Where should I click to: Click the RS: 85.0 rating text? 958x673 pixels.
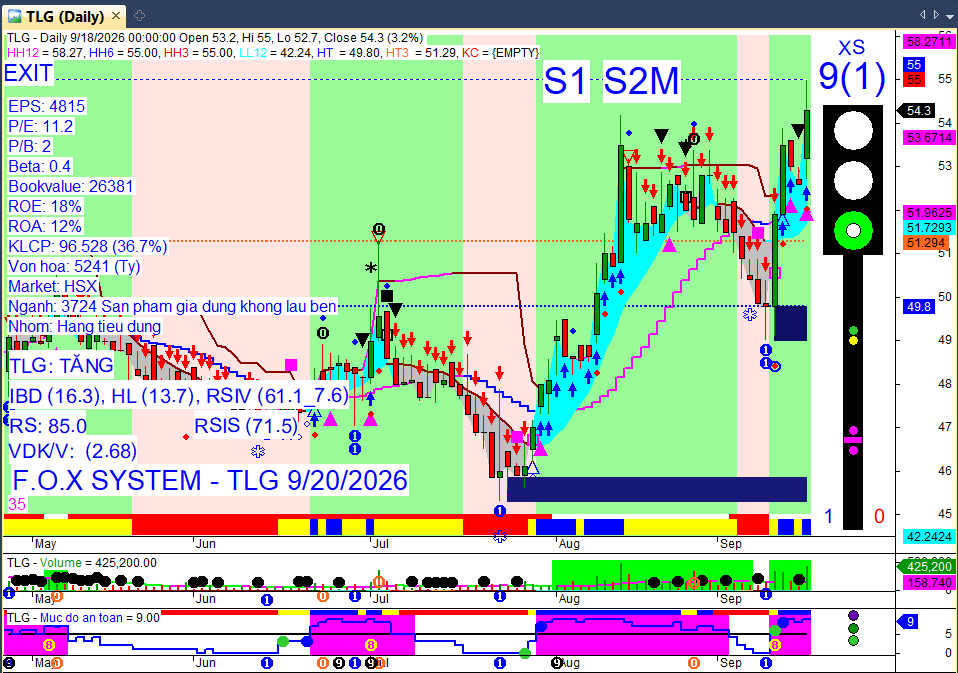(48, 425)
